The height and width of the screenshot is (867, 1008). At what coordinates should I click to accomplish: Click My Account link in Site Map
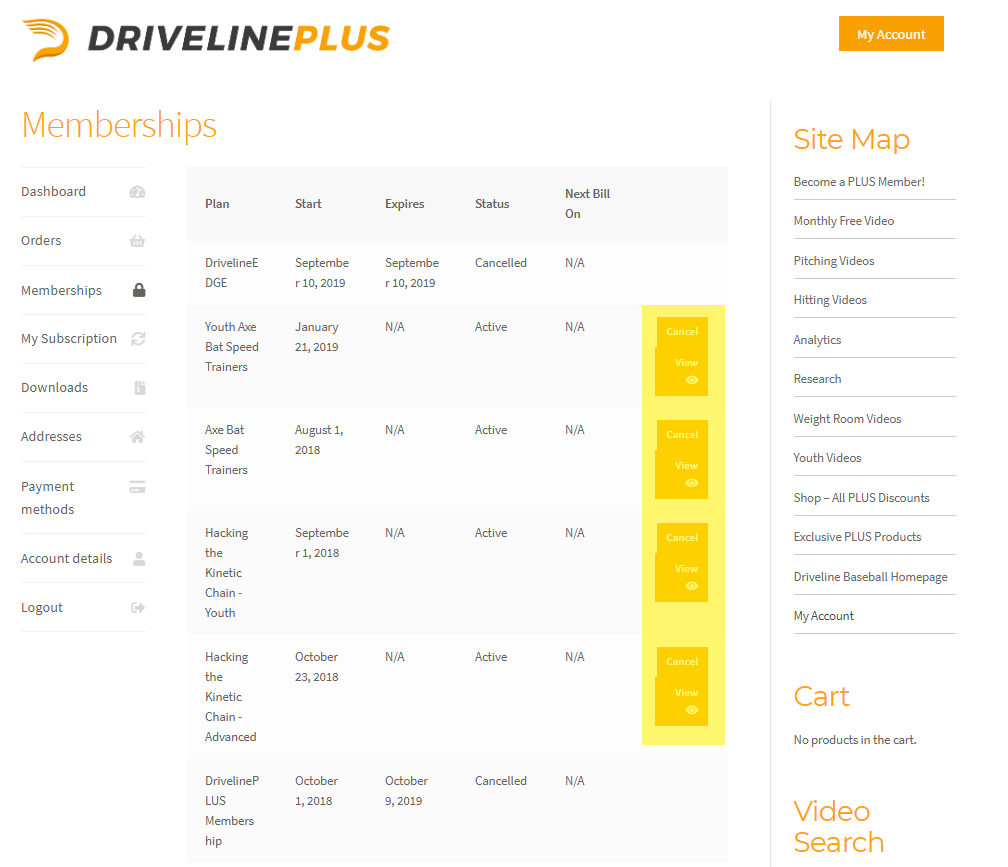coord(824,616)
